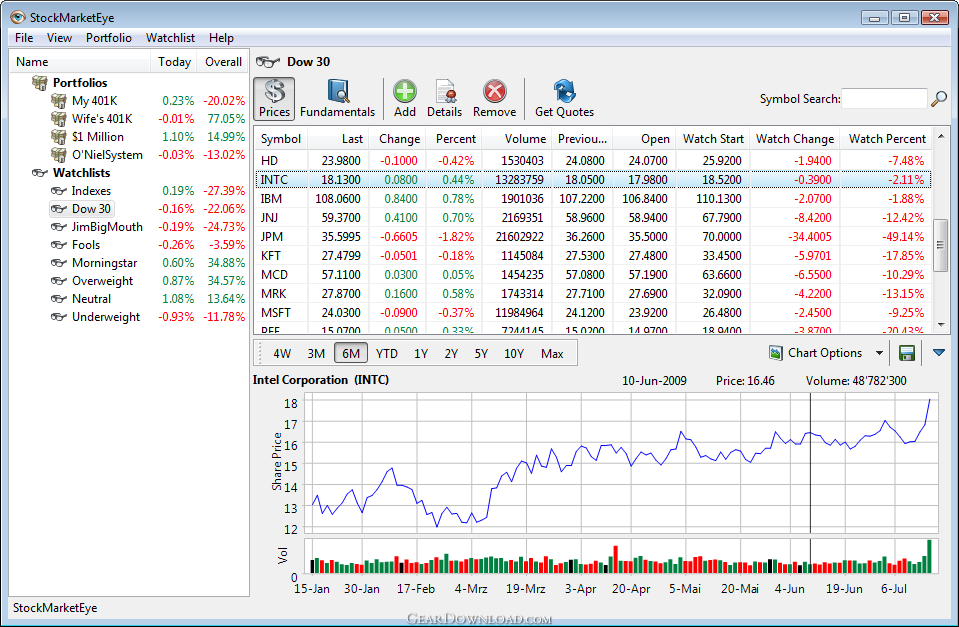The image size is (959, 627).
Task: Click the Portfolios folder icon
Action: click(x=40, y=83)
